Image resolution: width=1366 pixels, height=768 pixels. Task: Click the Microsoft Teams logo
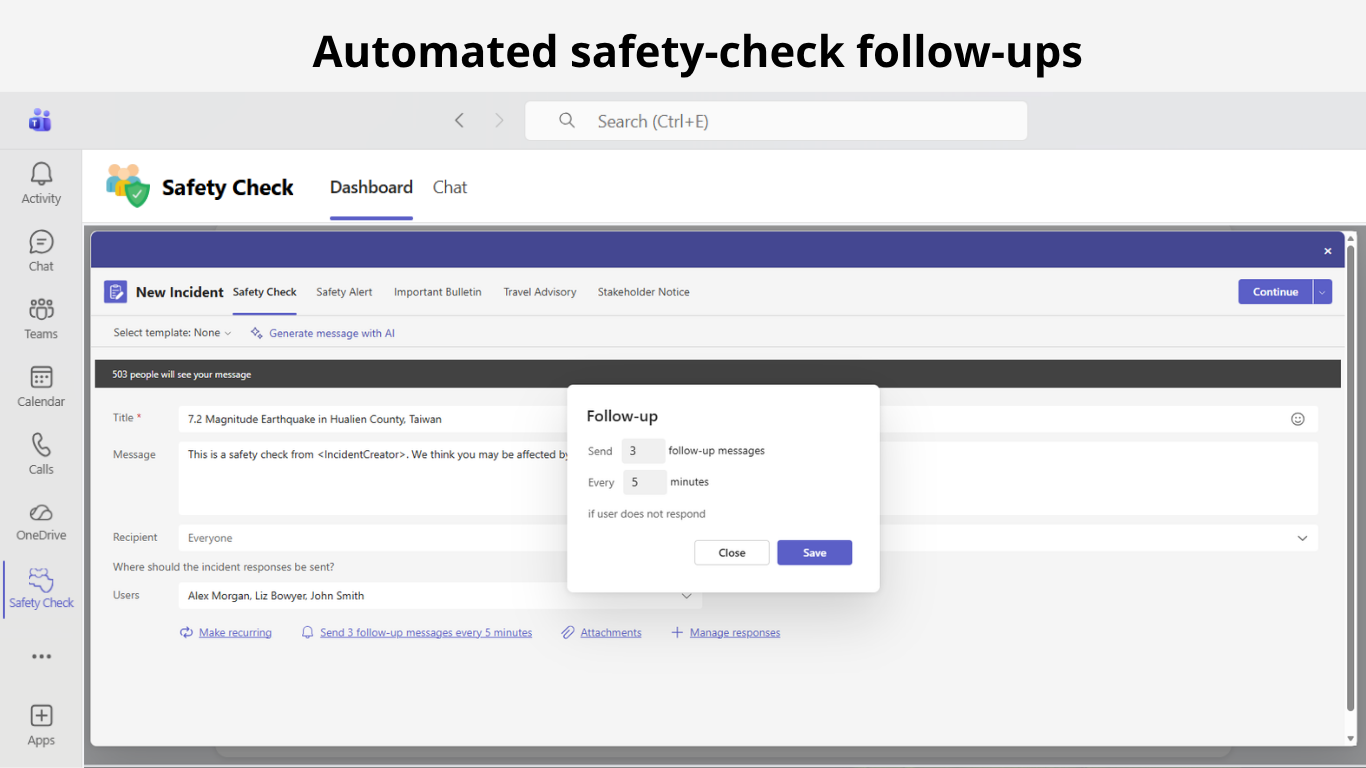40,120
